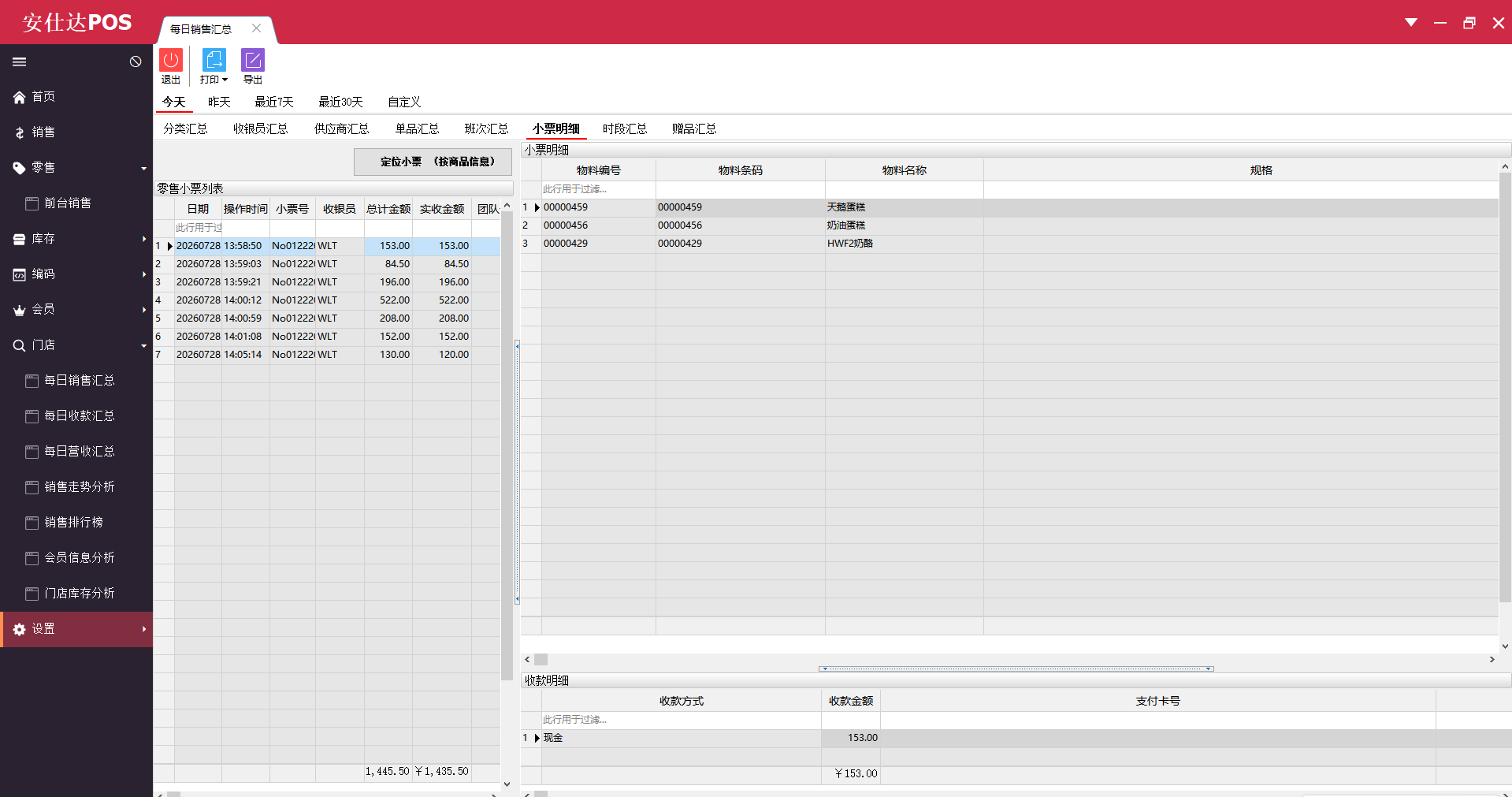This screenshot has height=797, width=1512.
Task: Click 会员 member crown item
Action: click(76, 310)
